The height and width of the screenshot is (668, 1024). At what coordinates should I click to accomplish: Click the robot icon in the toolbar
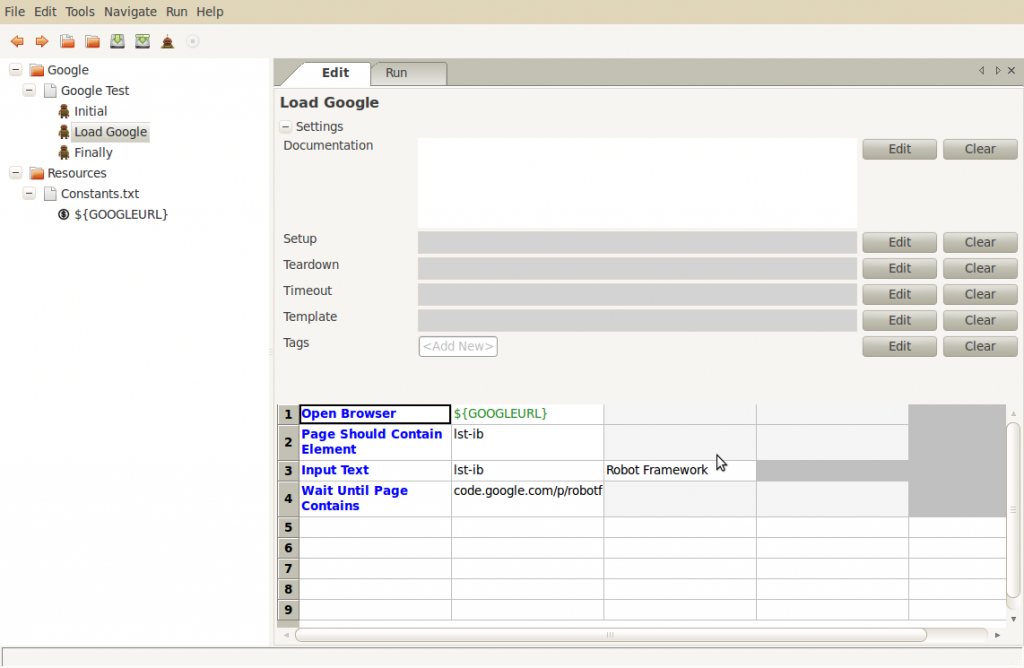tap(167, 41)
